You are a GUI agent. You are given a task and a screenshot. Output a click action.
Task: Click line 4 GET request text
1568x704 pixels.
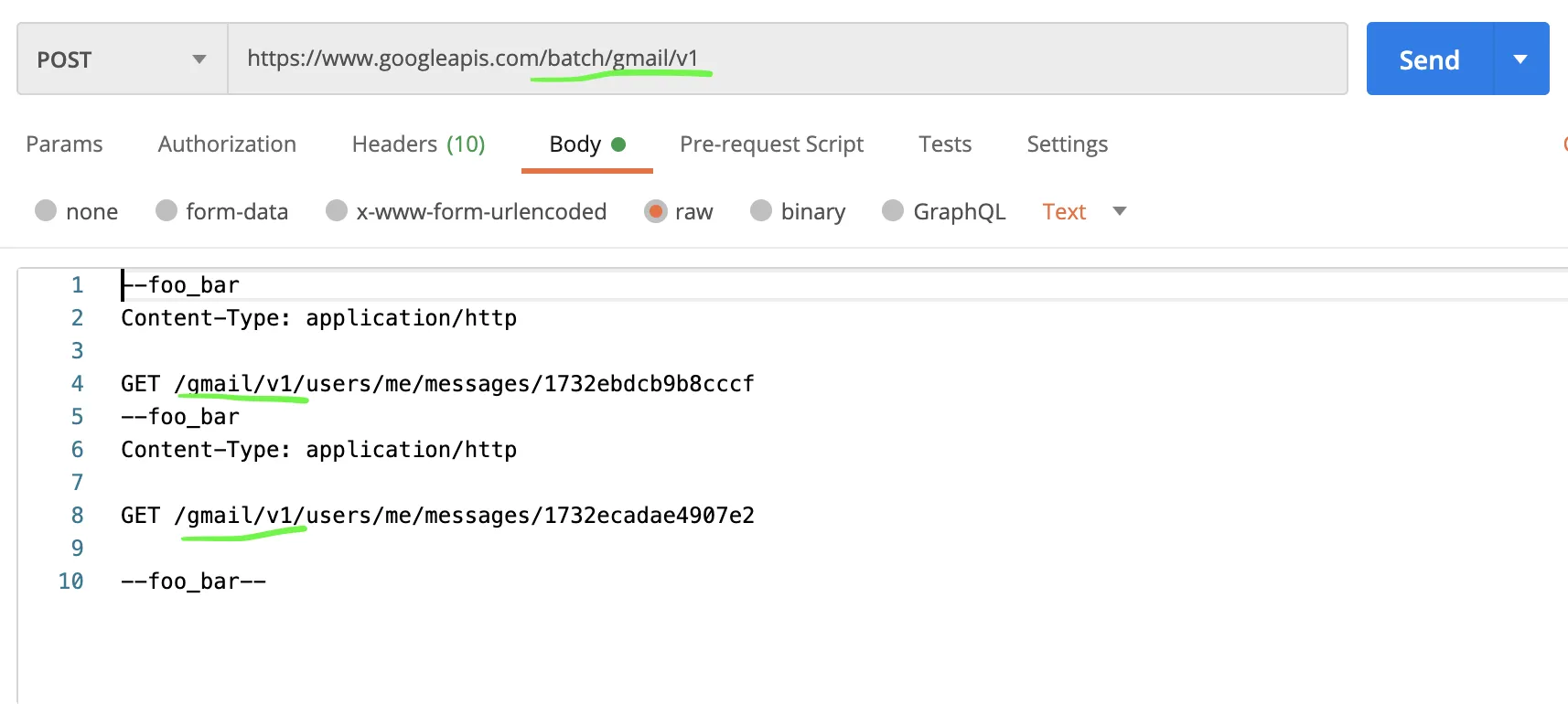(437, 384)
